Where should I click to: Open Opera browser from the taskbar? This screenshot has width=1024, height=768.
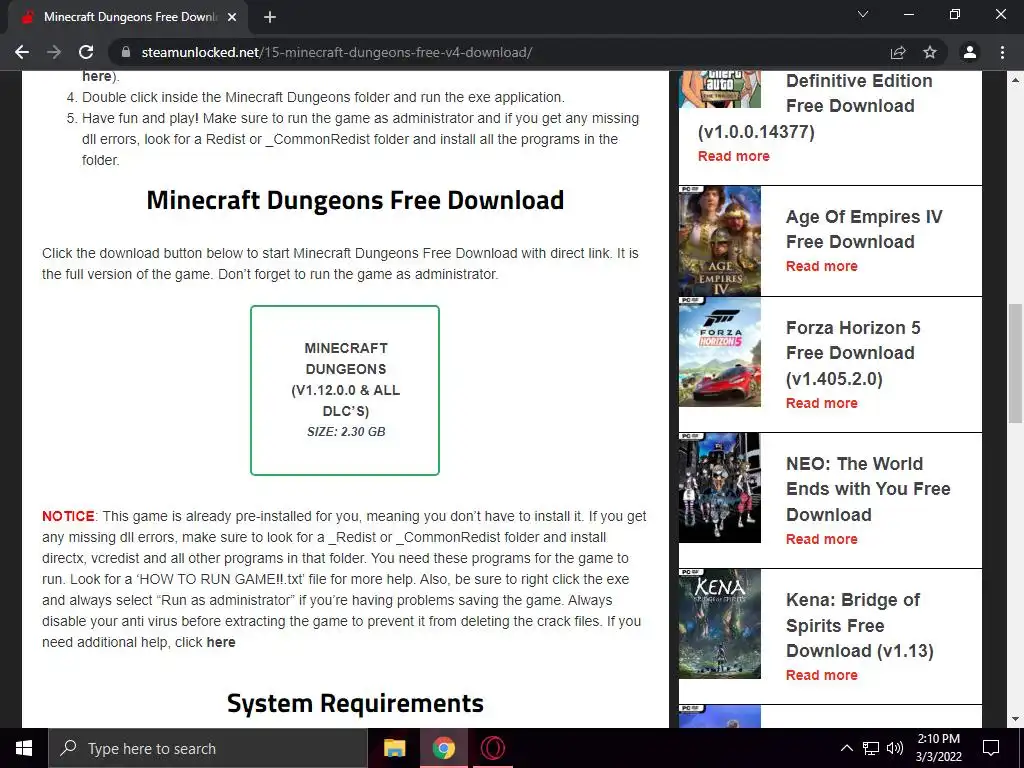tap(492, 748)
